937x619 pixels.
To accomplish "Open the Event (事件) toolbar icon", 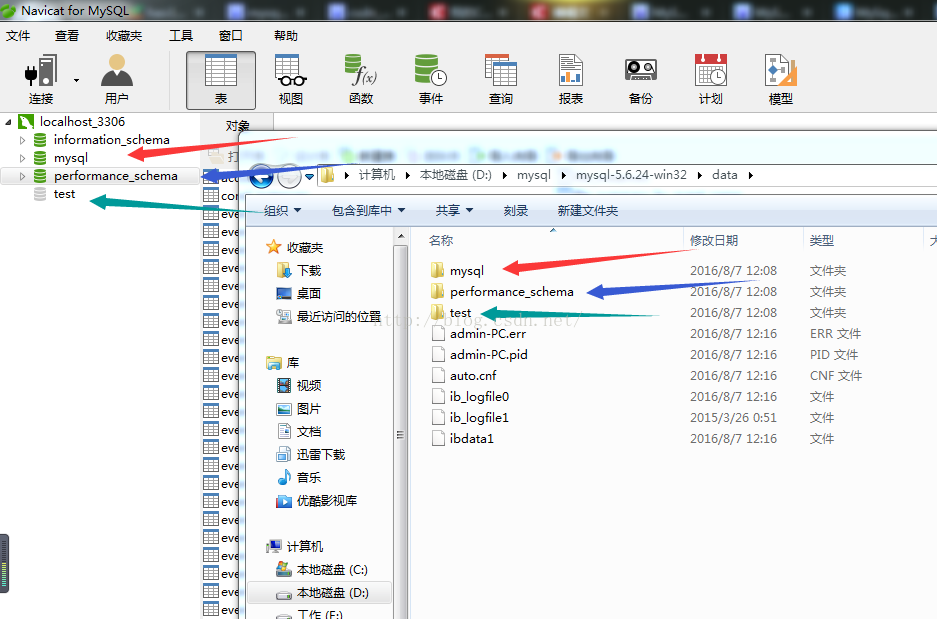I will [x=431, y=79].
